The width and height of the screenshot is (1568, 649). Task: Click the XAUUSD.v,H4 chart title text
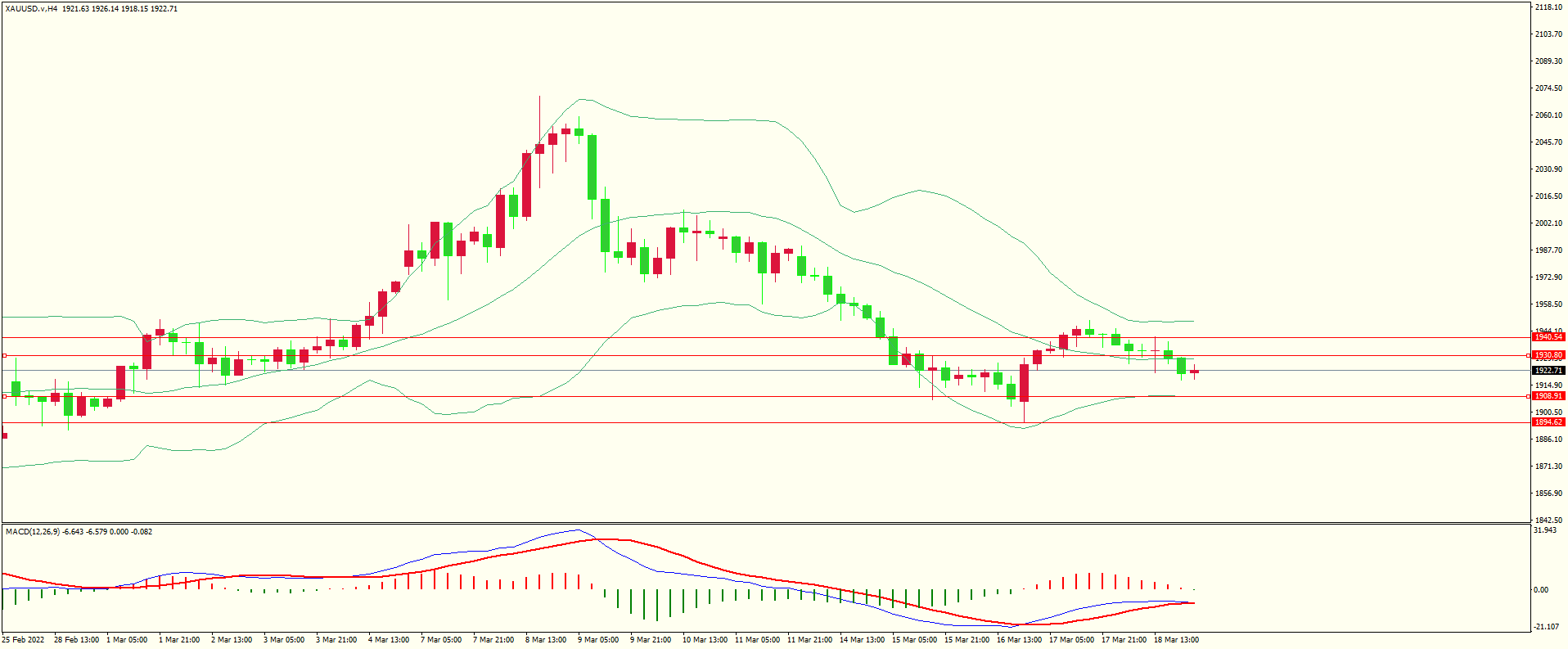[31, 8]
